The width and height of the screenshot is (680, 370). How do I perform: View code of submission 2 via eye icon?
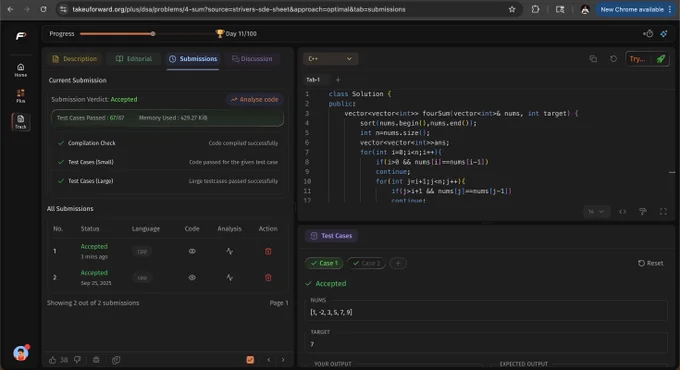(192, 278)
